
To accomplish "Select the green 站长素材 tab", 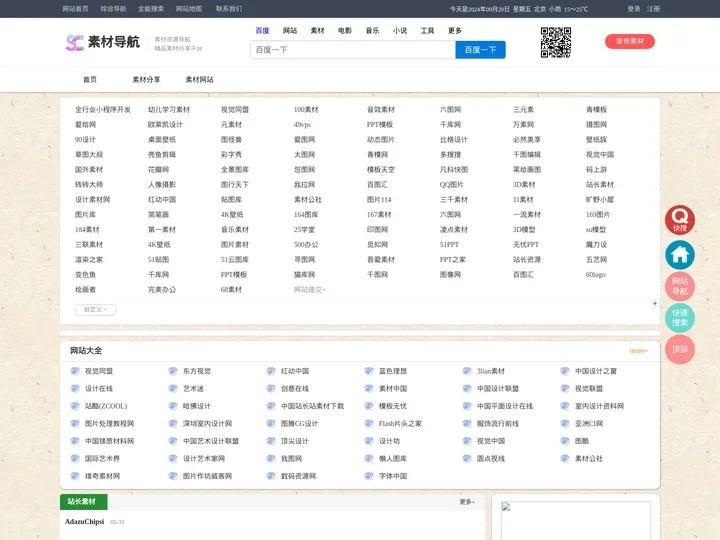I will (x=84, y=502).
